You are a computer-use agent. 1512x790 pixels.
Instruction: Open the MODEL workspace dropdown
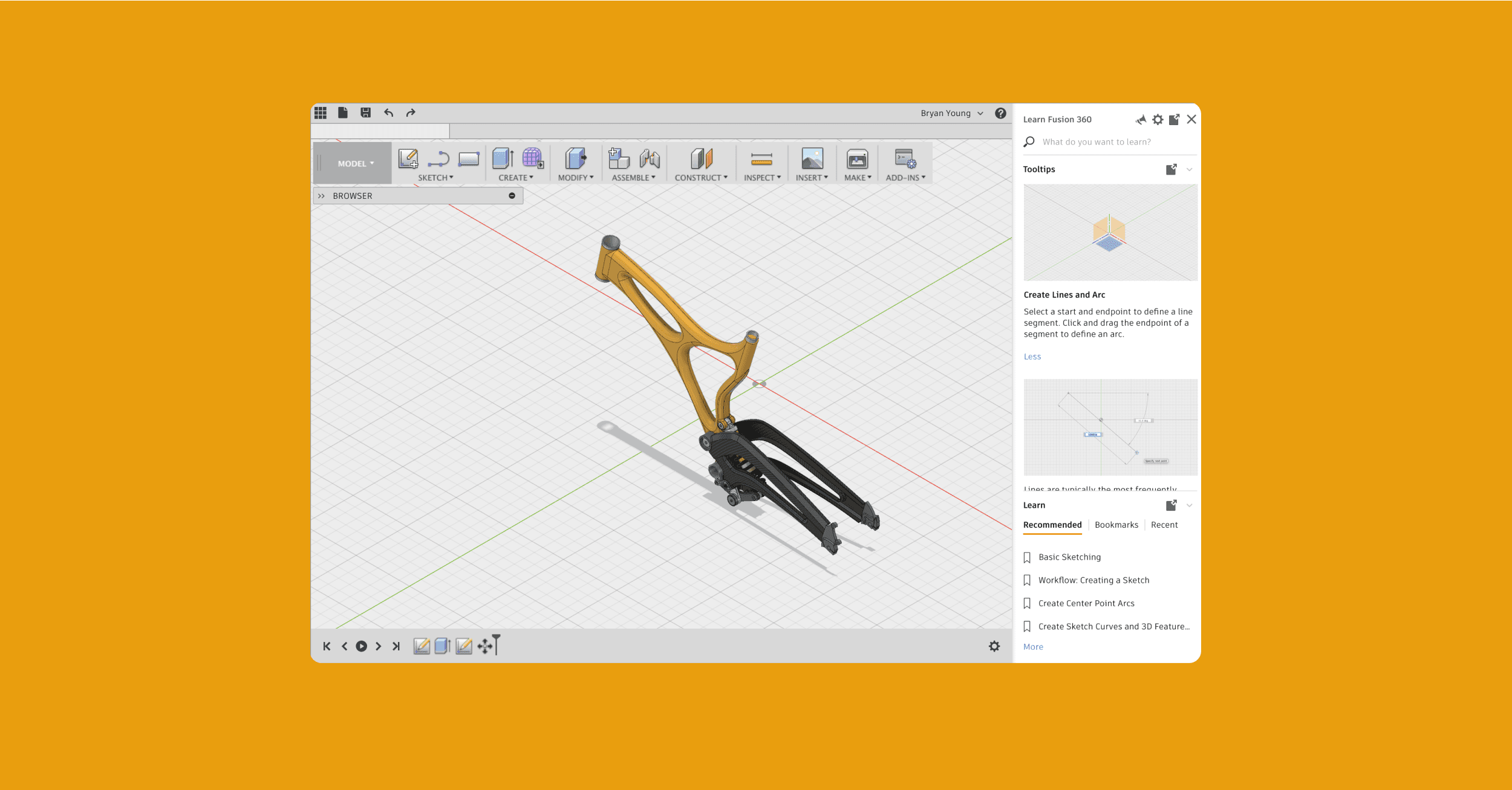point(356,164)
